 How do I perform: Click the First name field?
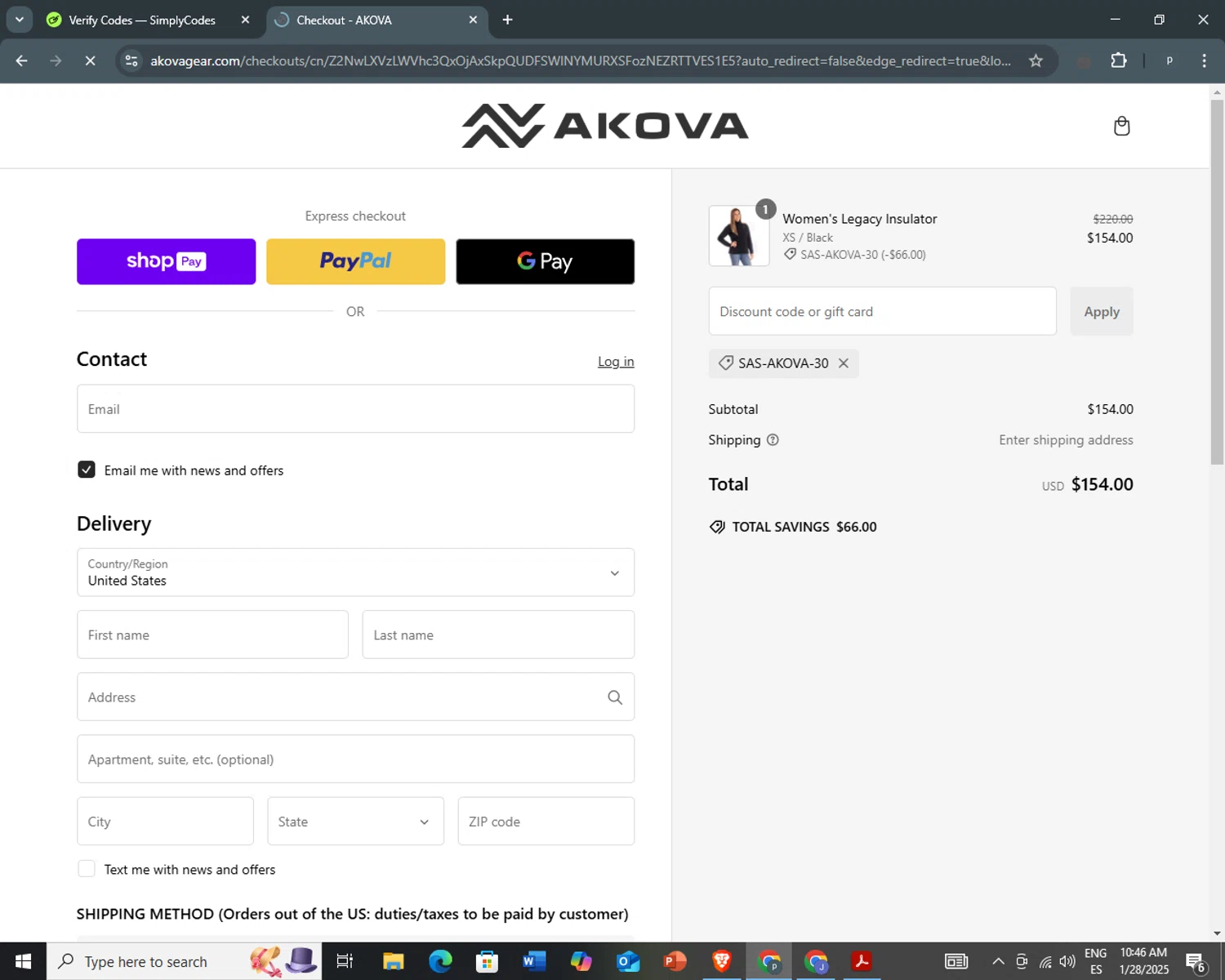click(212, 635)
